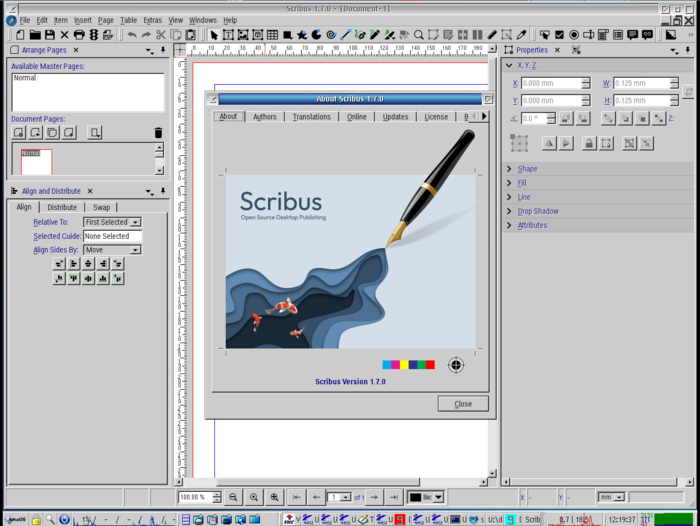Select the magnifier Zoom tool in toolbar
700x526 pixels.
pyautogui.click(x=419, y=35)
